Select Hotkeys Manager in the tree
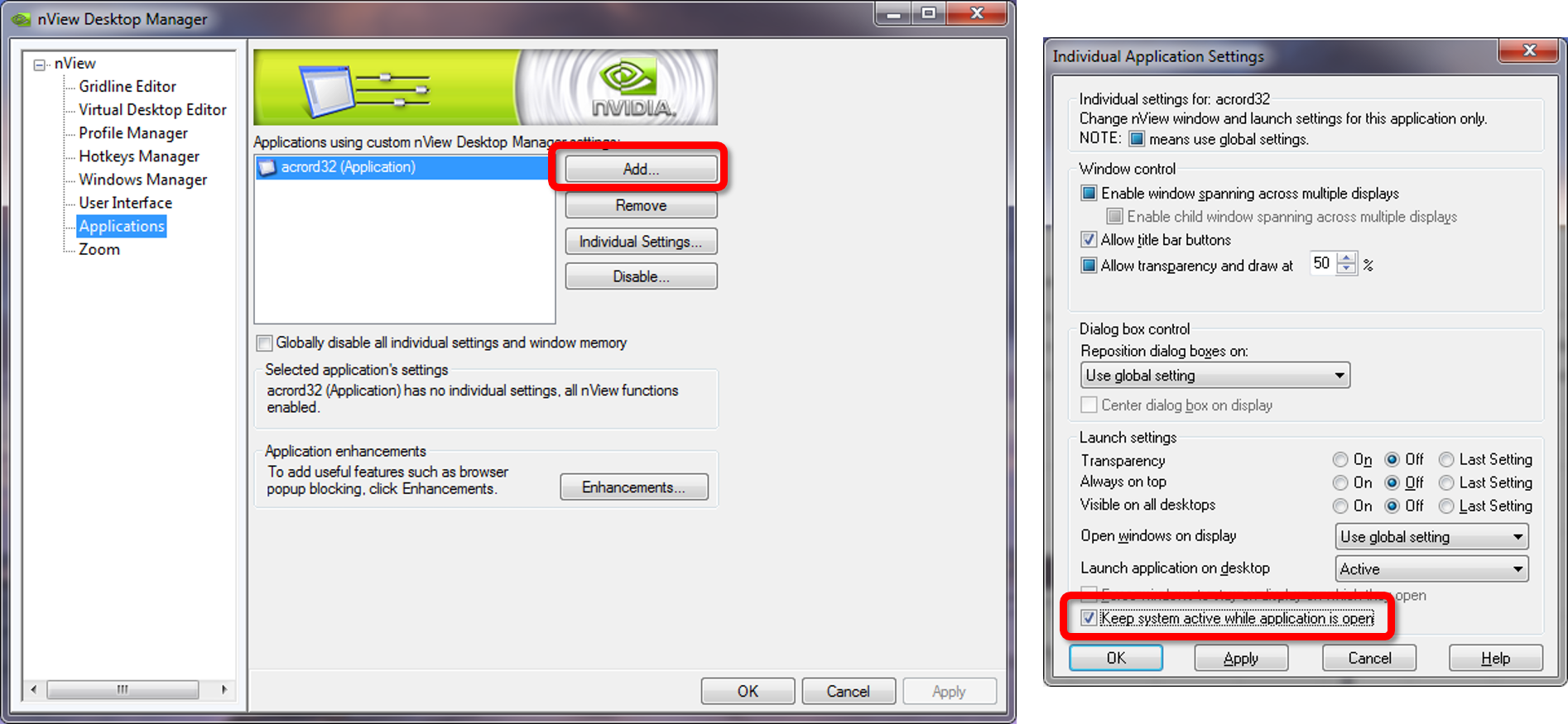This screenshot has height=724, width=1568. 139,156
